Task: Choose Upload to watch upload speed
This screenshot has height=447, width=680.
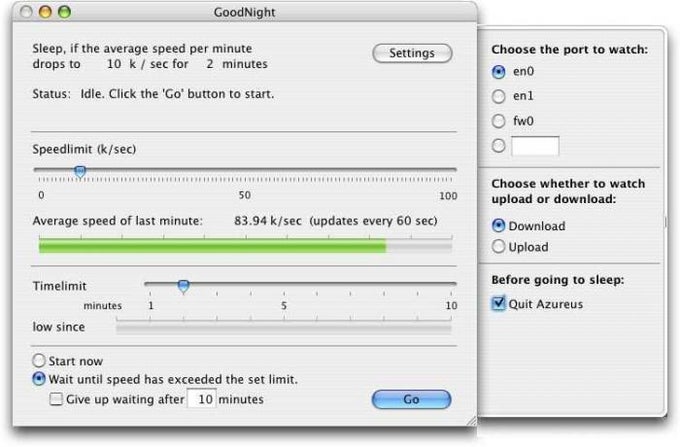Action: (x=499, y=247)
